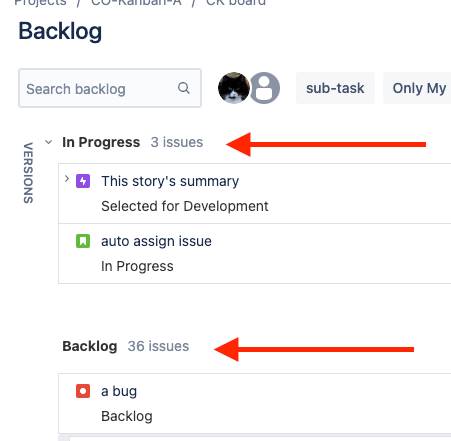Select This story's summary issue
This screenshot has height=441, width=451.
pos(170,181)
